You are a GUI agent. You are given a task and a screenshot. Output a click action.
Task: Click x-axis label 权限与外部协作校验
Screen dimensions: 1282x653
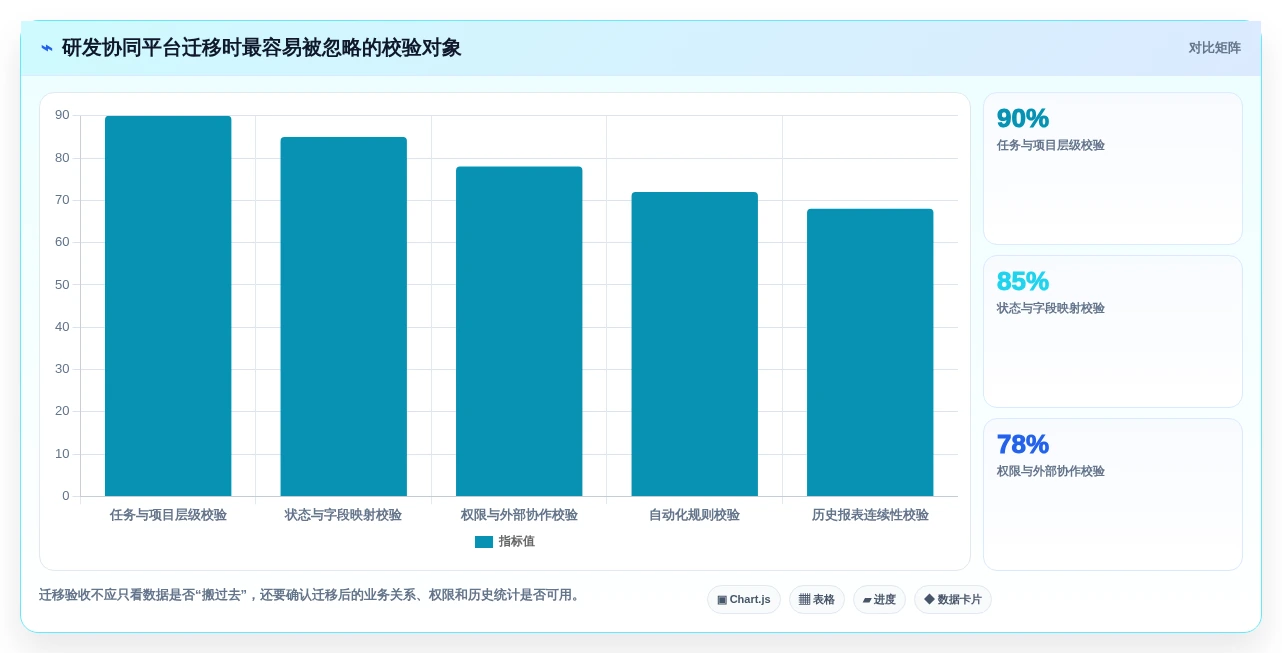(x=519, y=515)
